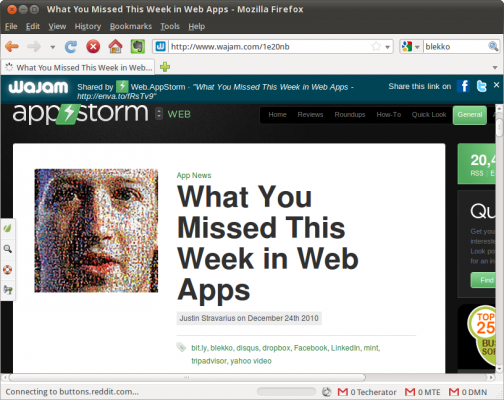Click the tripadvisor tag
Image resolution: width=504 pixels, height=400 pixels.
coord(209,361)
